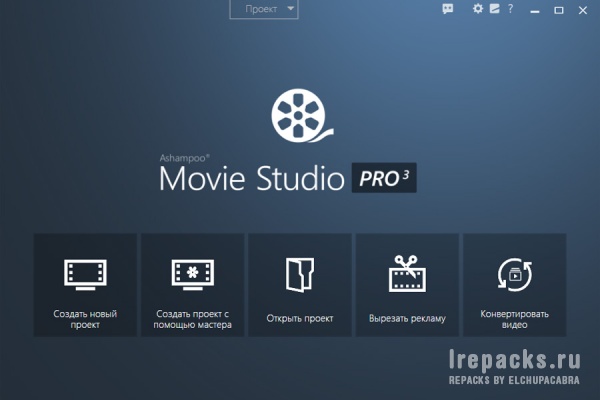Click the skin/theme icon next to the gear

click(x=494, y=8)
